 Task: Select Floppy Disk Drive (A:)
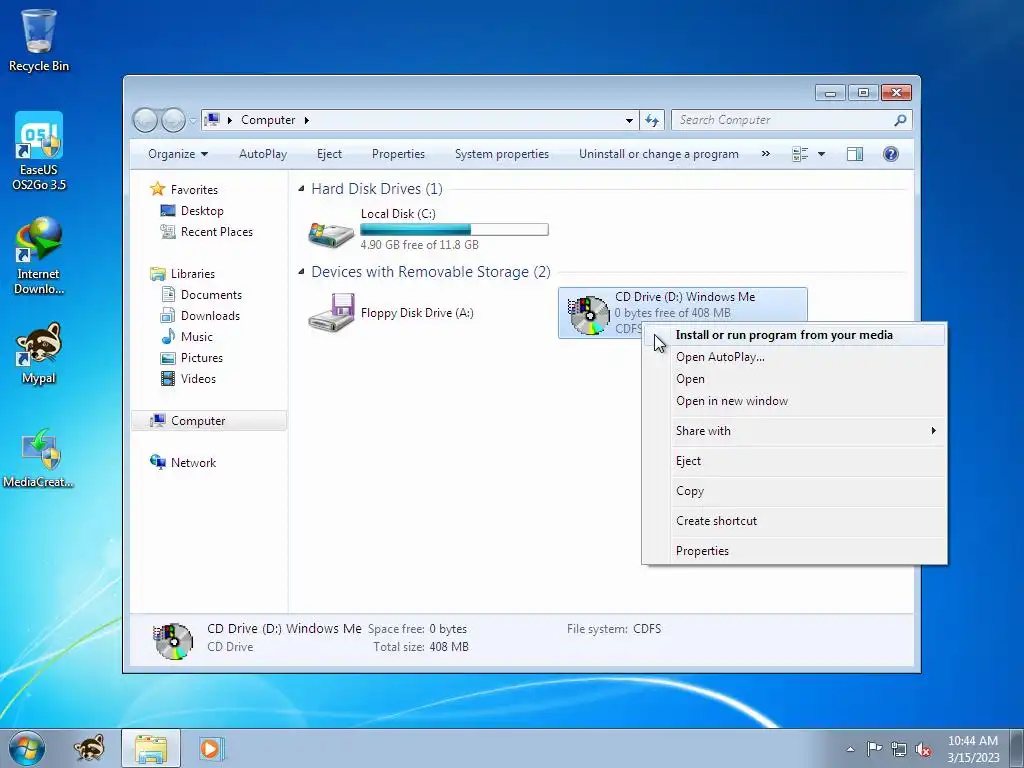pos(391,313)
